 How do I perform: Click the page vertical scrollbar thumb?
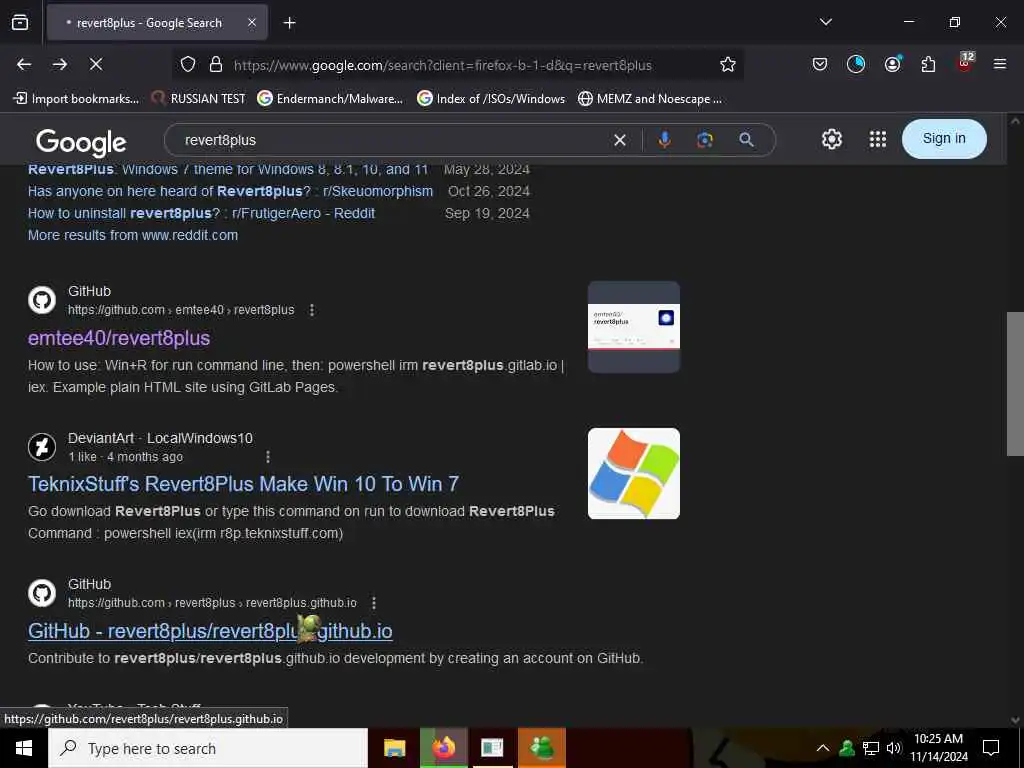pyautogui.click(x=1015, y=383)
